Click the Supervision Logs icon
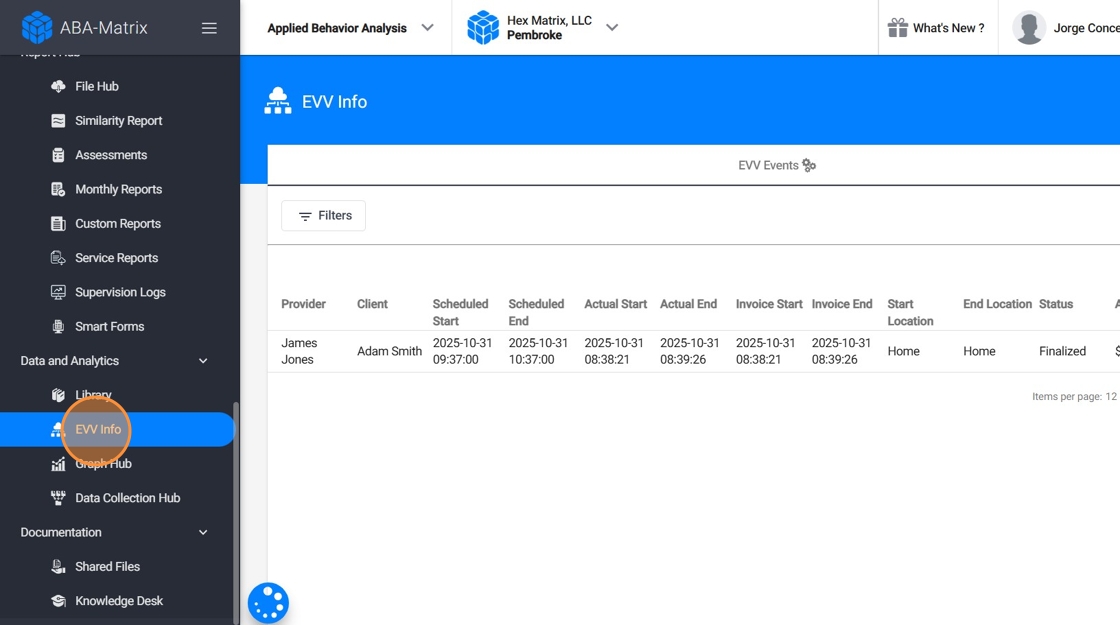 pos(58,292)
